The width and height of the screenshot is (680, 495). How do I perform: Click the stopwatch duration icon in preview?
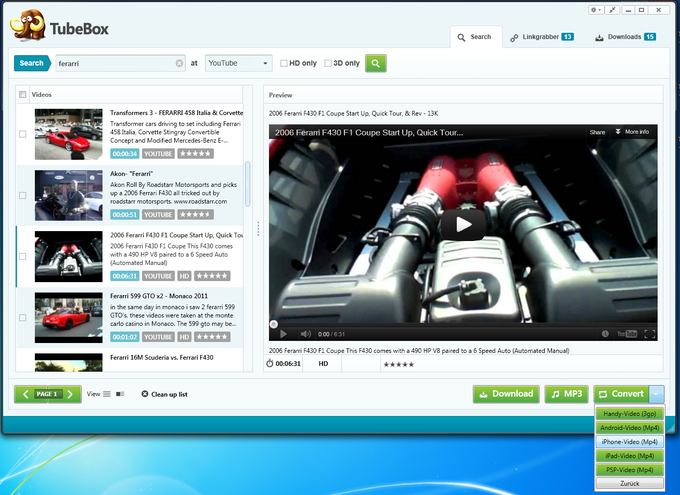[269, 364]
